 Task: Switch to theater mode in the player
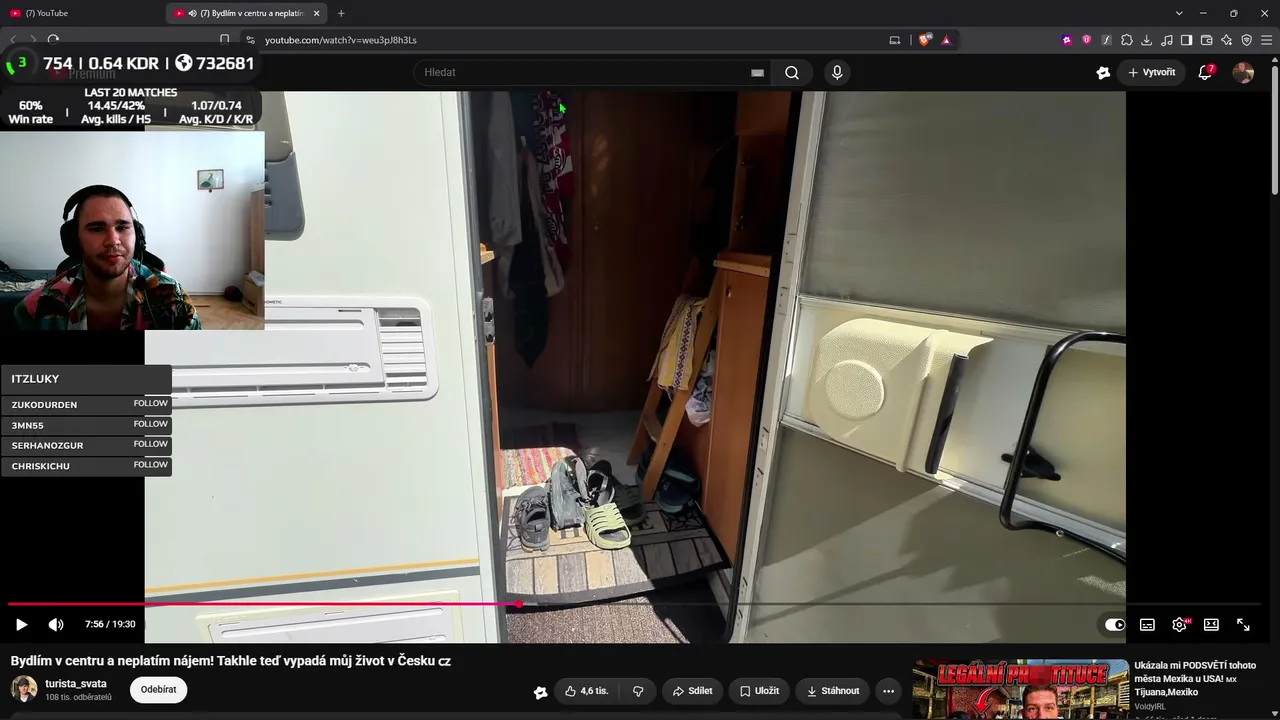1211,624
